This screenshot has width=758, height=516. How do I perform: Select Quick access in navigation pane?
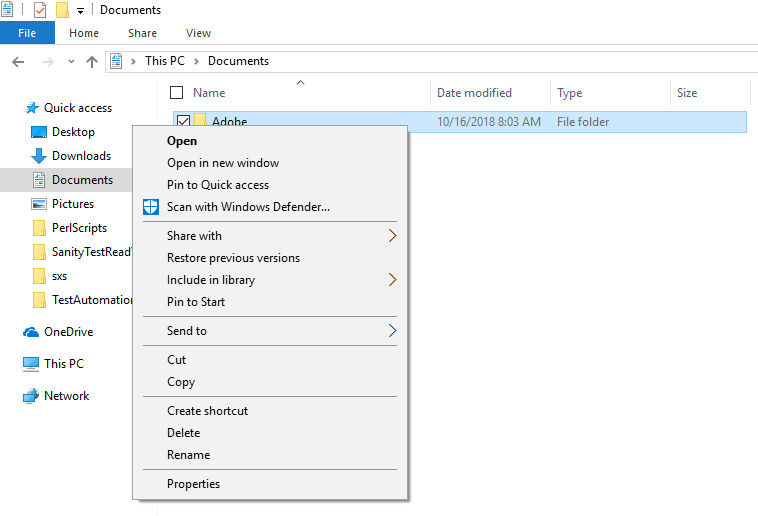tap(78, 108)
